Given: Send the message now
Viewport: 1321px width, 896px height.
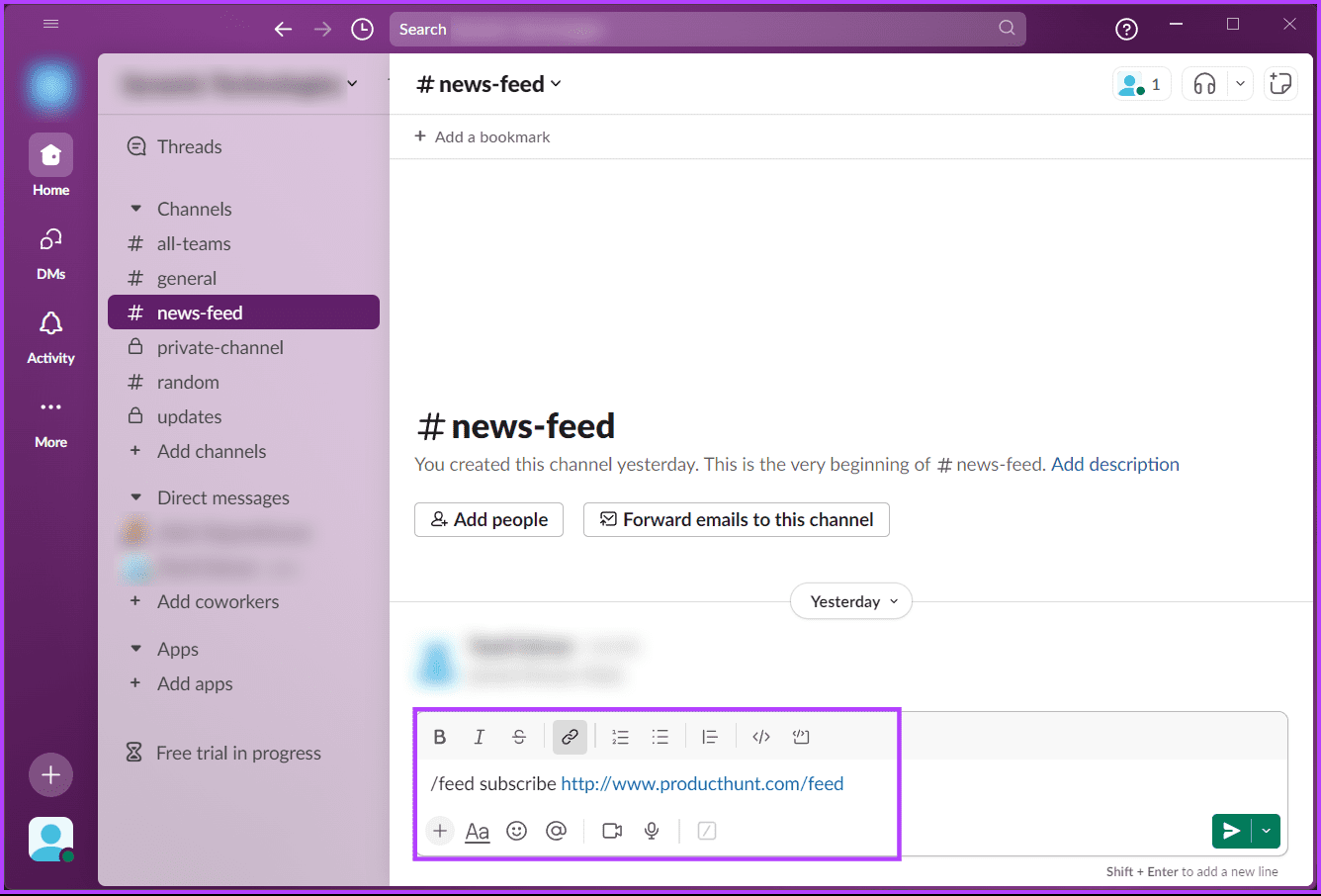Looking at the screenshot, I should pyautogui.click(x=1231, y=831).
